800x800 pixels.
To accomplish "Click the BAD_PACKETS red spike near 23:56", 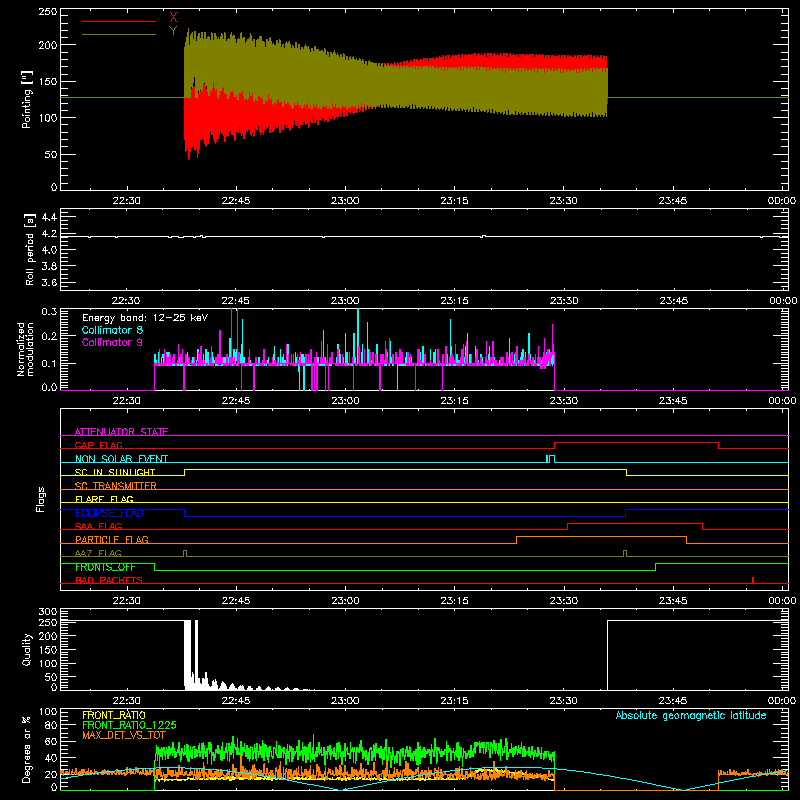I will point(753,580).
